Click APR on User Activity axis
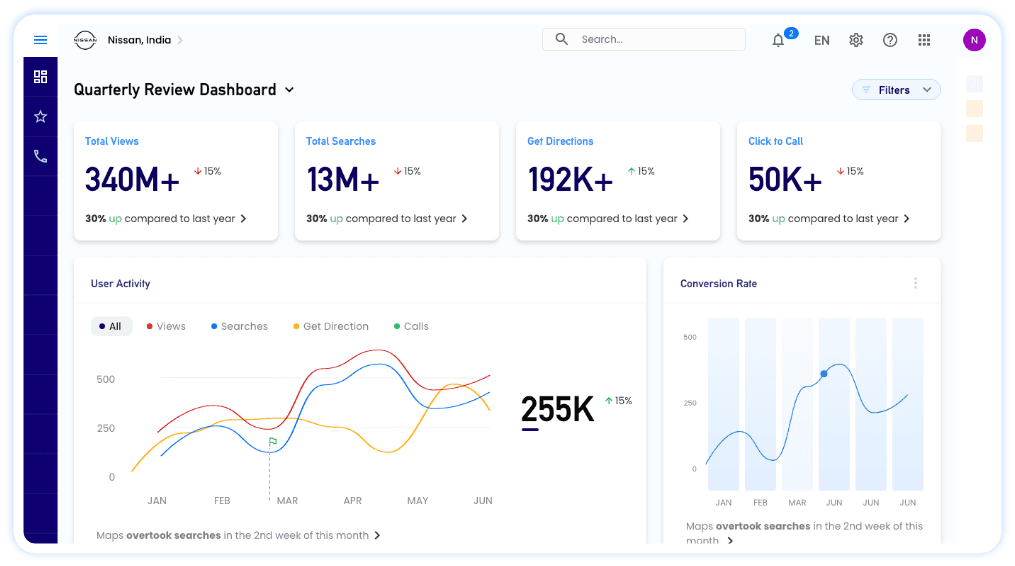Viewport: 1015px width, 566px height. (353, 501)
